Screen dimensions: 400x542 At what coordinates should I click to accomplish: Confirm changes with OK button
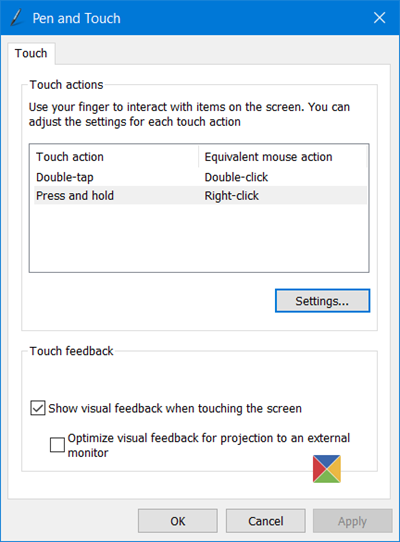point(178,521)
